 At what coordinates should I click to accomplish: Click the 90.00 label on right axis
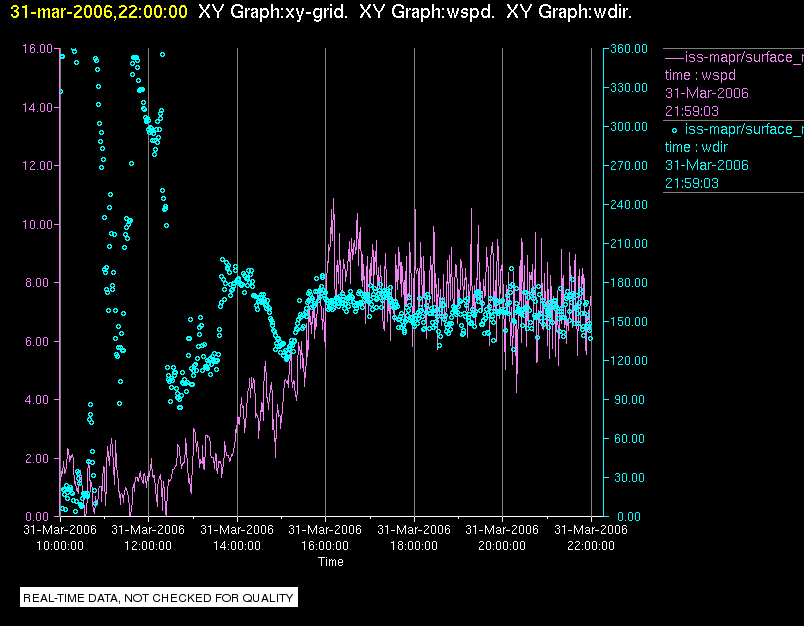629,399
